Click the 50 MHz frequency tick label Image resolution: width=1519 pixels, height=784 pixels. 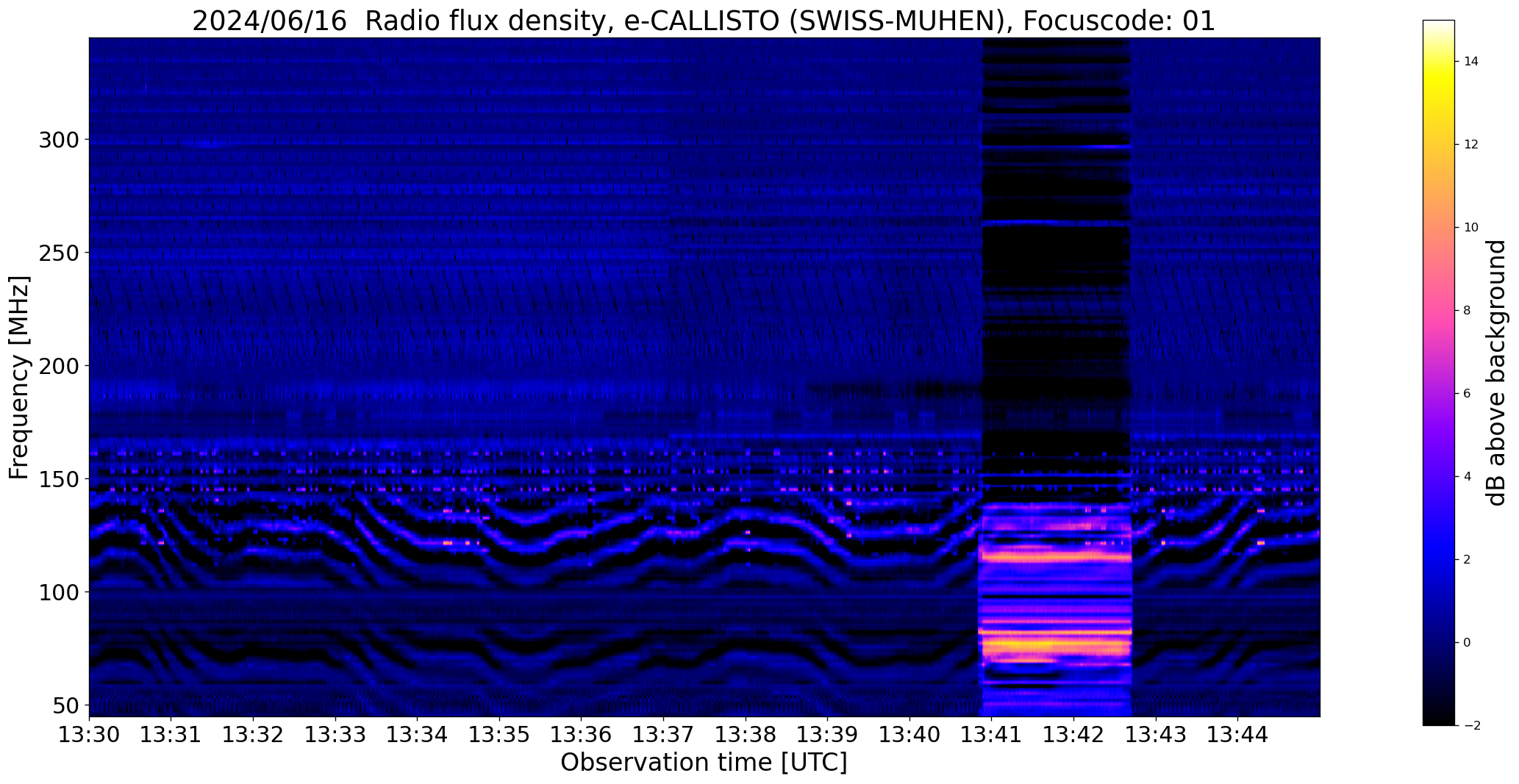pyautogui.click(x=66, y=705)
